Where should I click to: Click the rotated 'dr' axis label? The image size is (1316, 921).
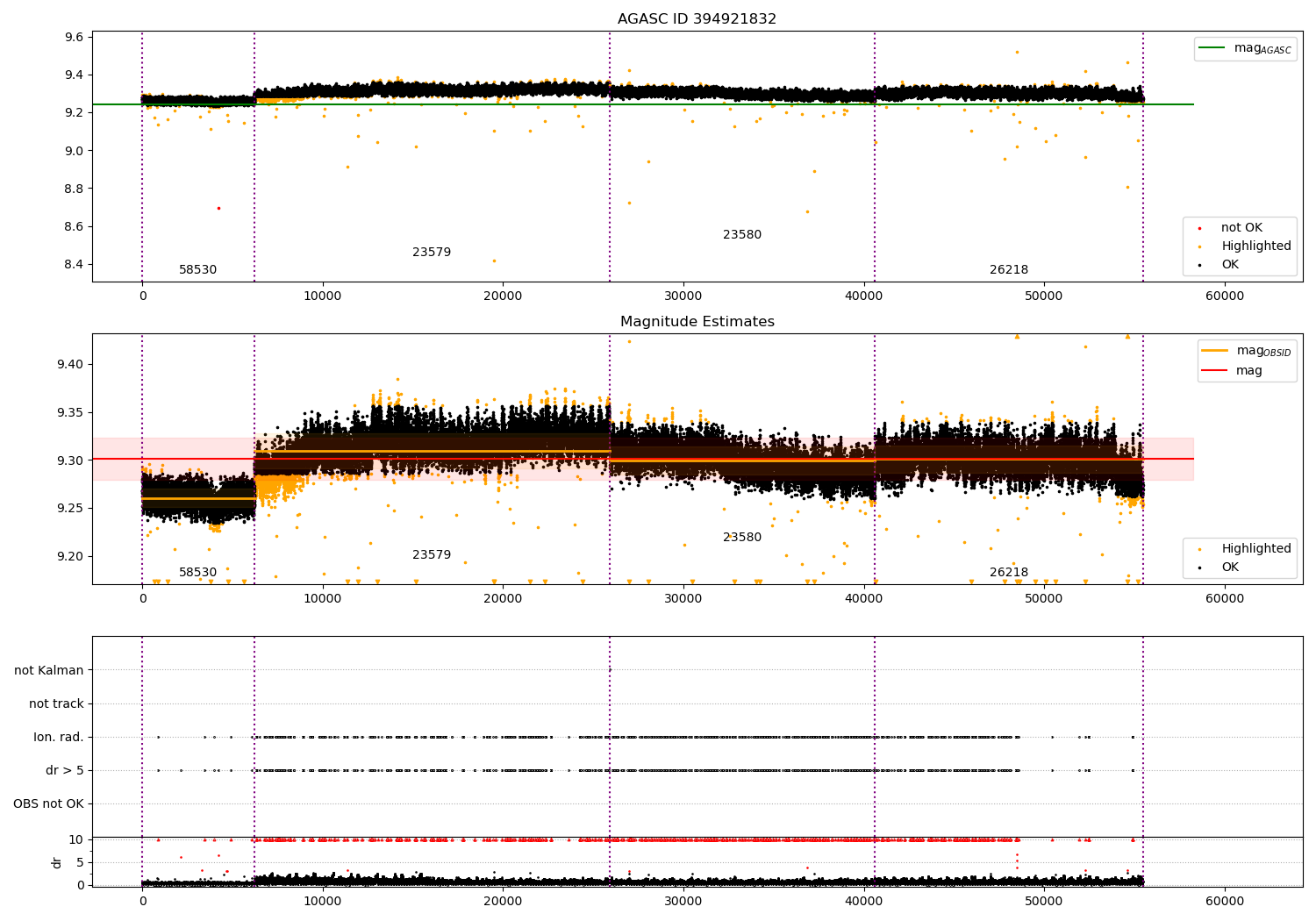(x=57, y=862)
